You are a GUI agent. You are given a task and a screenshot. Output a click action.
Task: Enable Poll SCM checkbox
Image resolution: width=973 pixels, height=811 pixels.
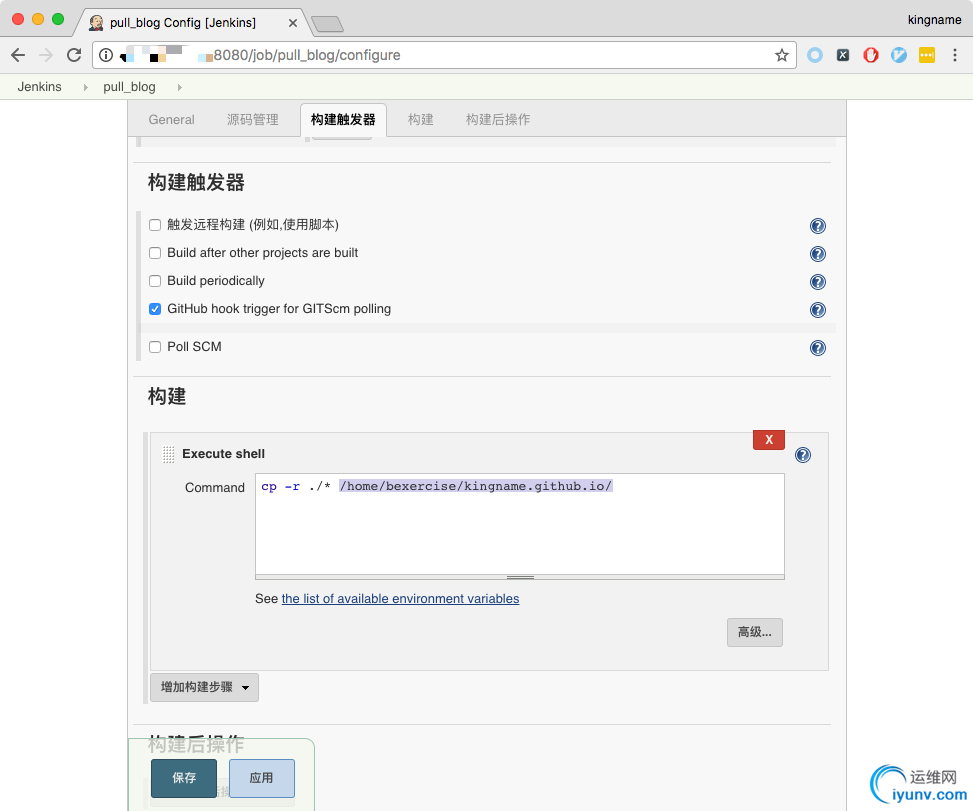coord(155,346)
